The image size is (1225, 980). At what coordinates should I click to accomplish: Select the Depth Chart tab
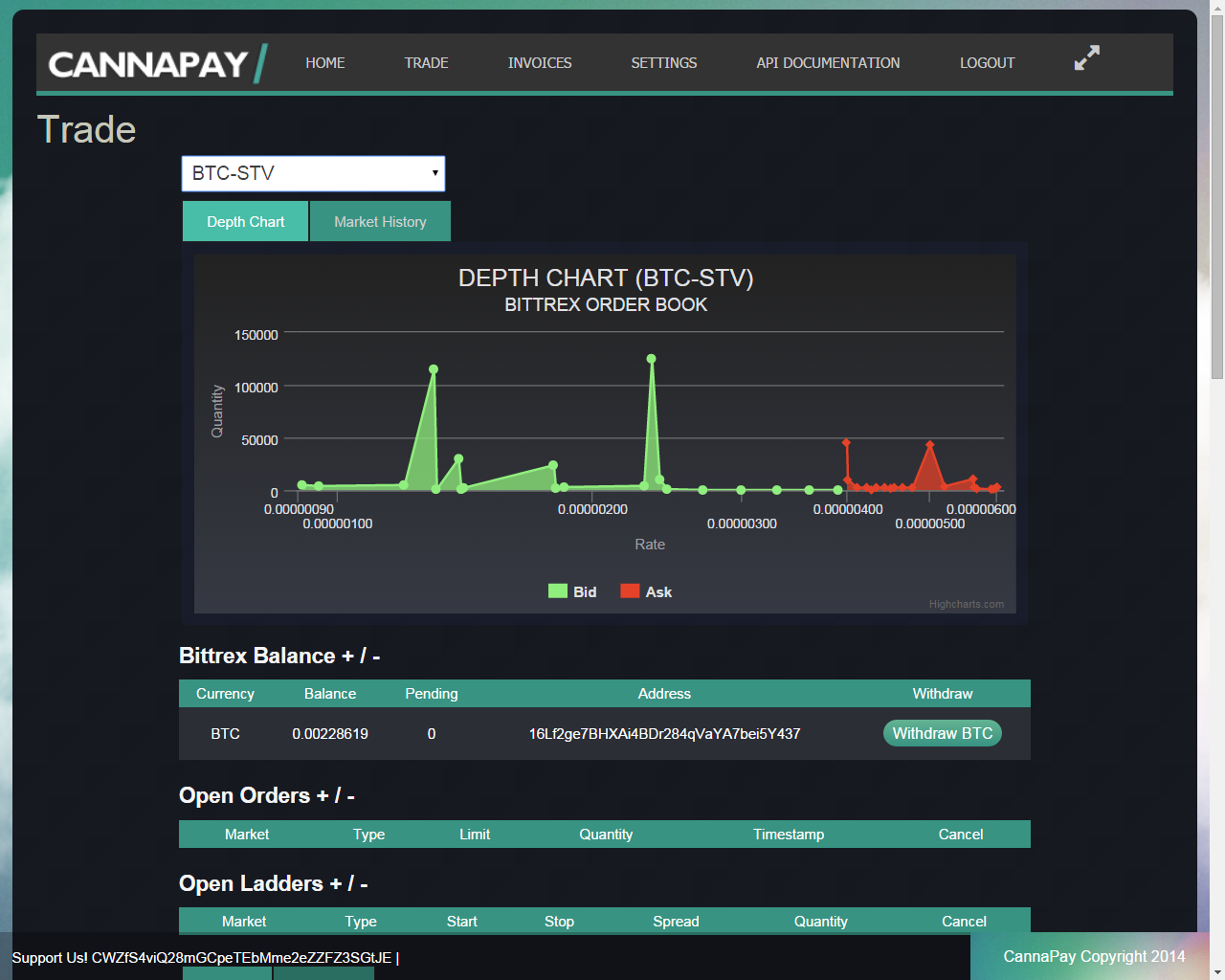coord(246,221)
